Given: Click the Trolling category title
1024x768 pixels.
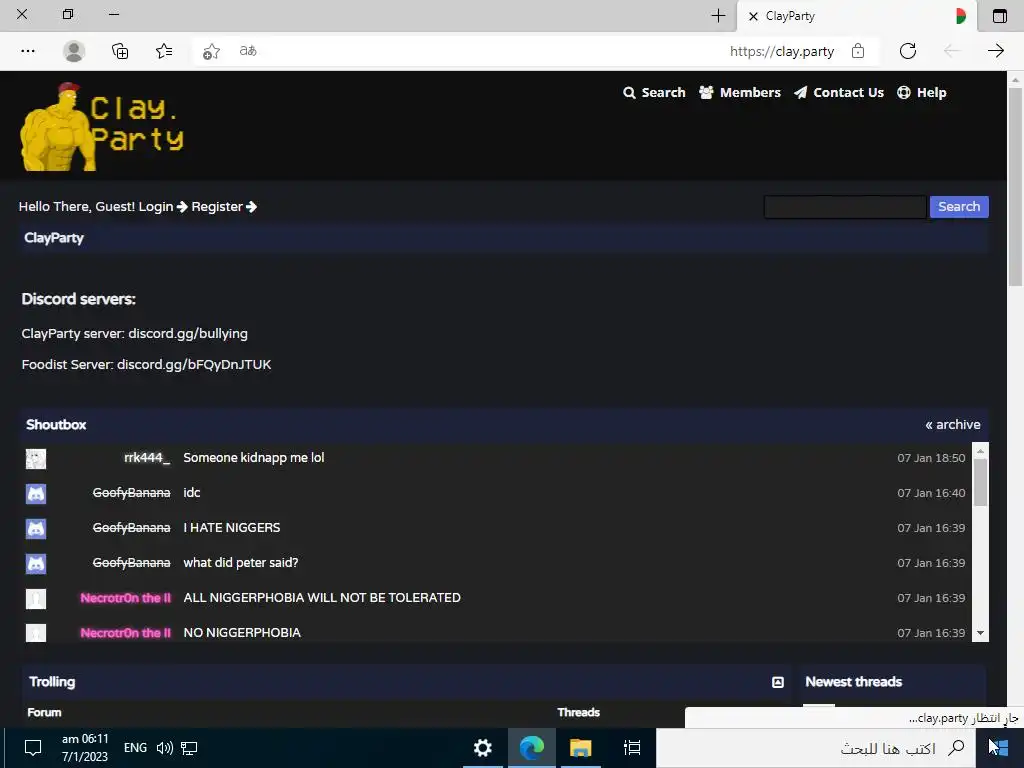Looking at the screenshot, I should 52,682.
